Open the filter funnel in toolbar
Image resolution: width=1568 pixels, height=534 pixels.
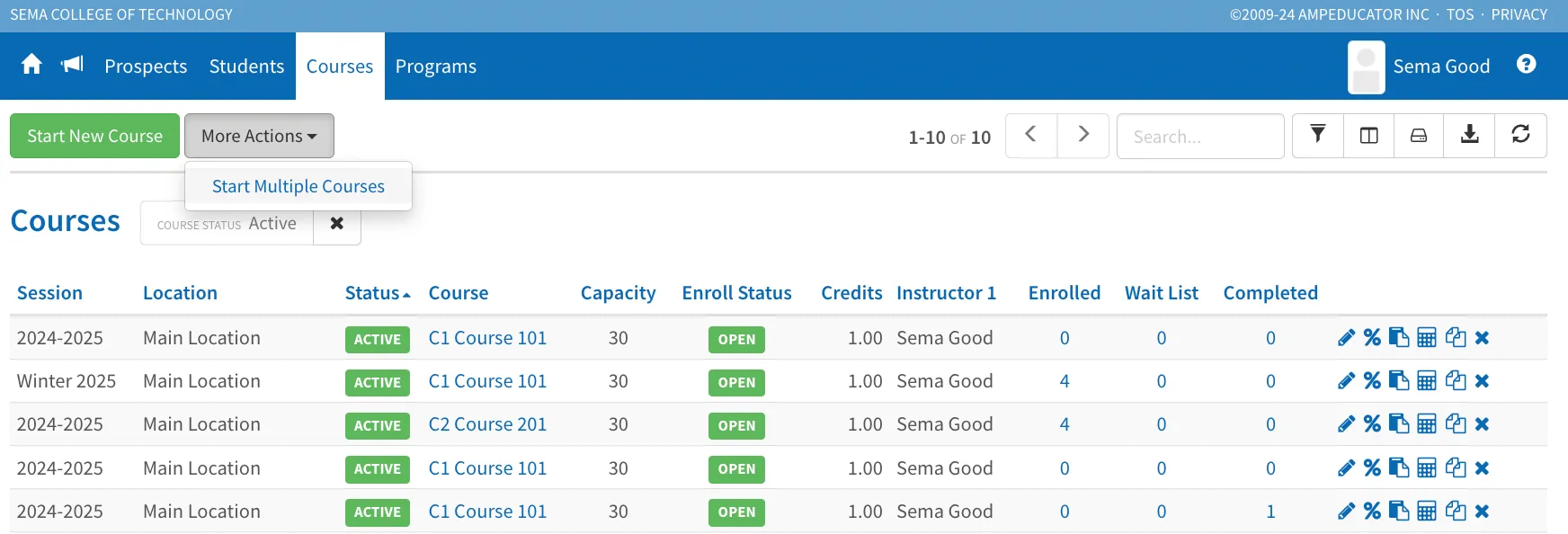click(x=1317, y=136)
